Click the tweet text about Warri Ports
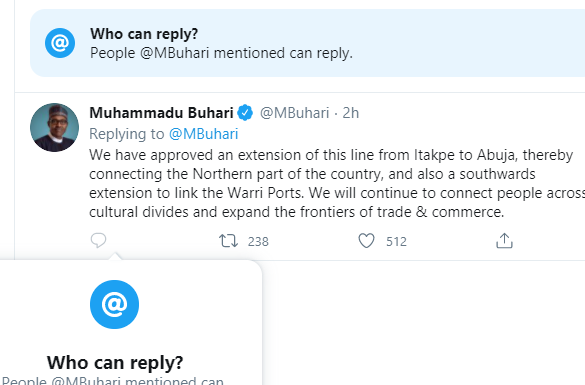The image size is (585, 385). pos(337,183)
